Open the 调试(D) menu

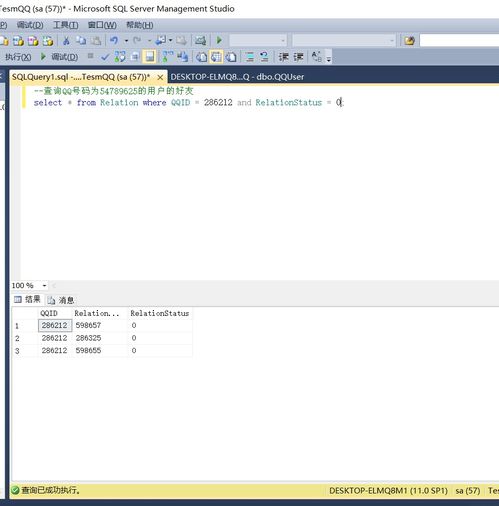[x=30, y=25]
